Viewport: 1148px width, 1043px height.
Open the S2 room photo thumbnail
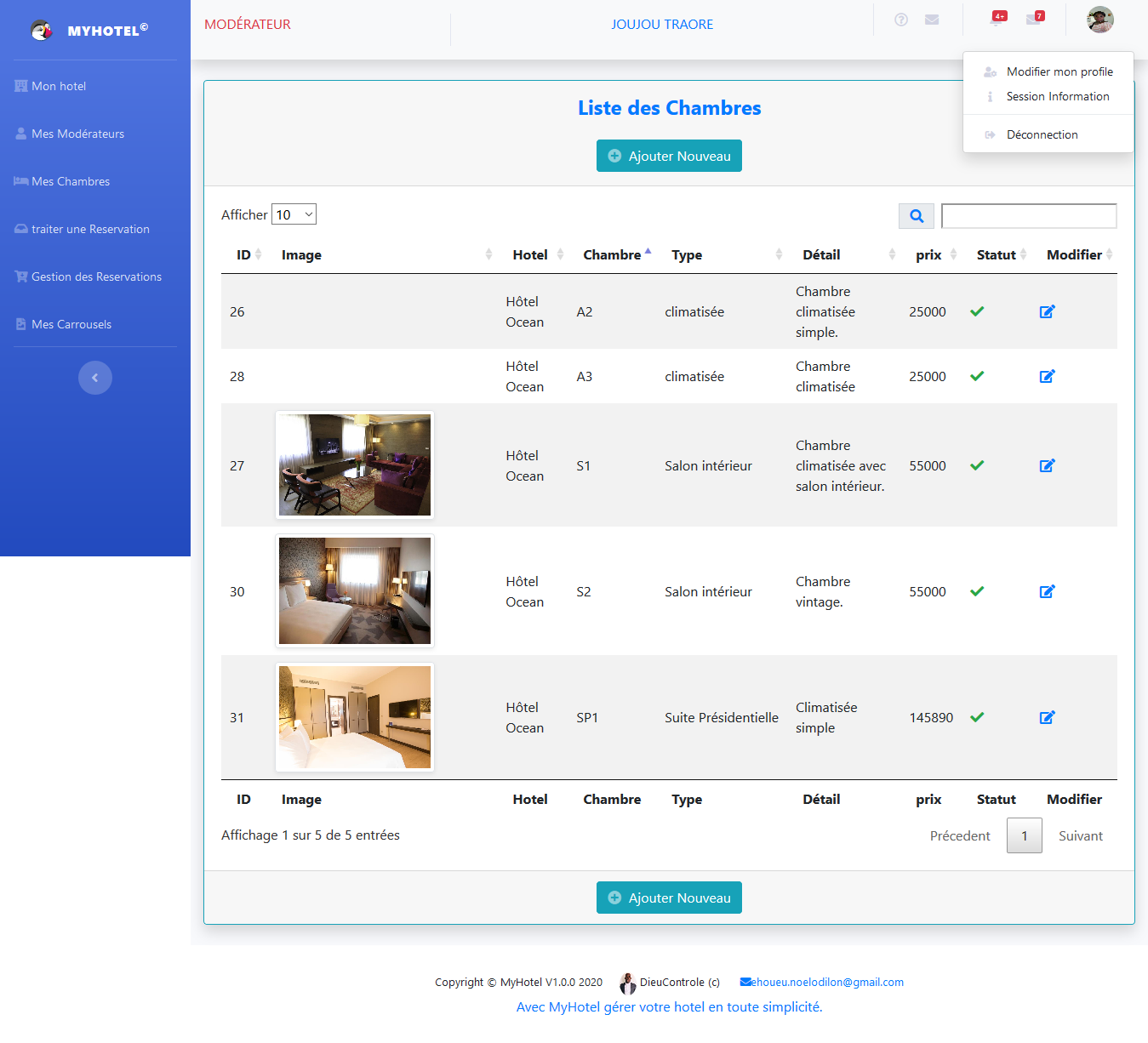coord(354,590)
